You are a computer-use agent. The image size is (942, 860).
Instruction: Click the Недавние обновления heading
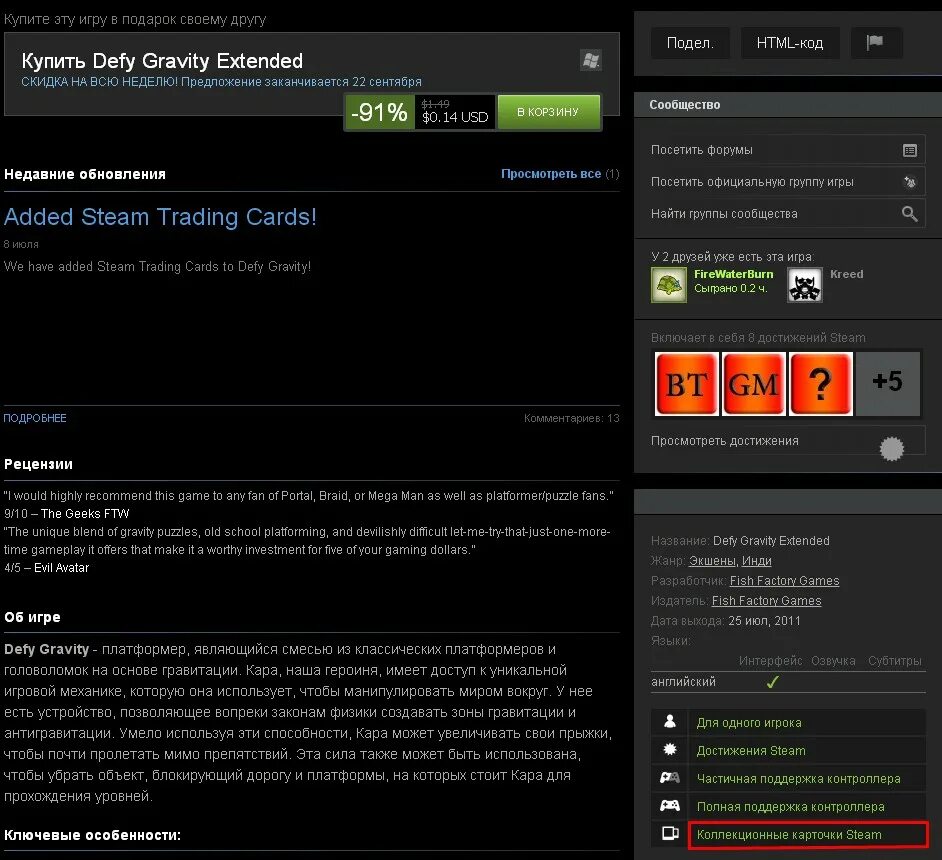pyautogui.click(x=85, y=174)
